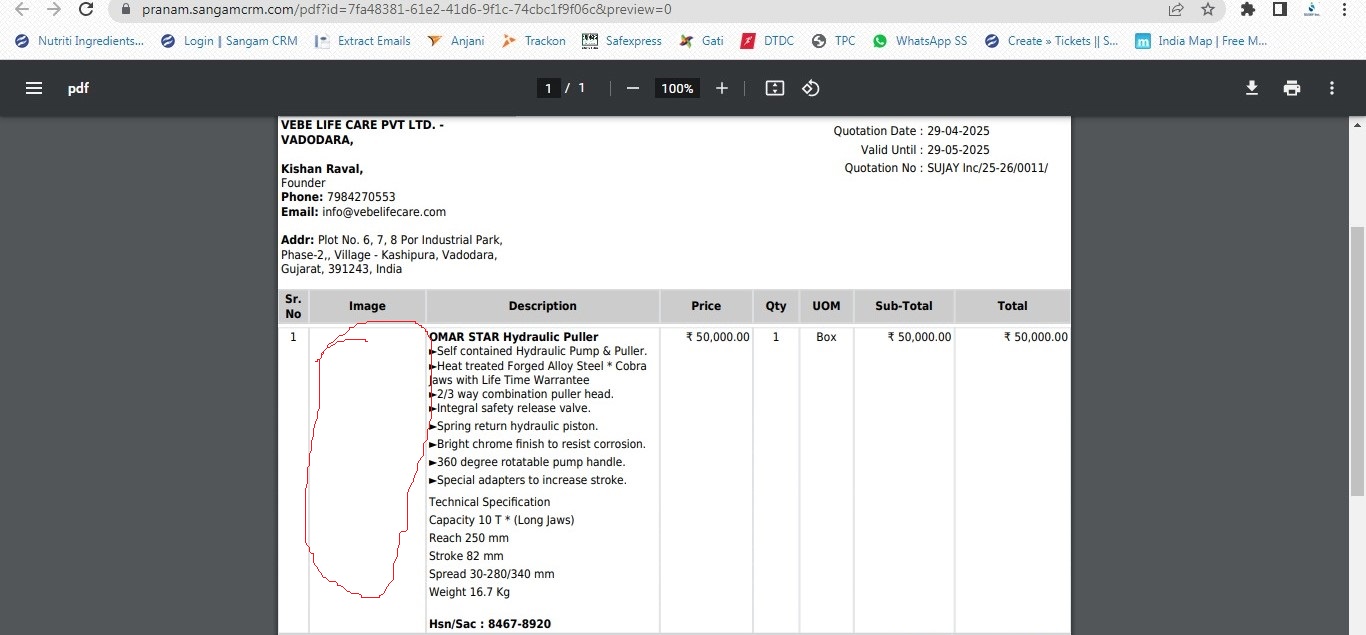Fit the PDF to page

pos(775,88)
